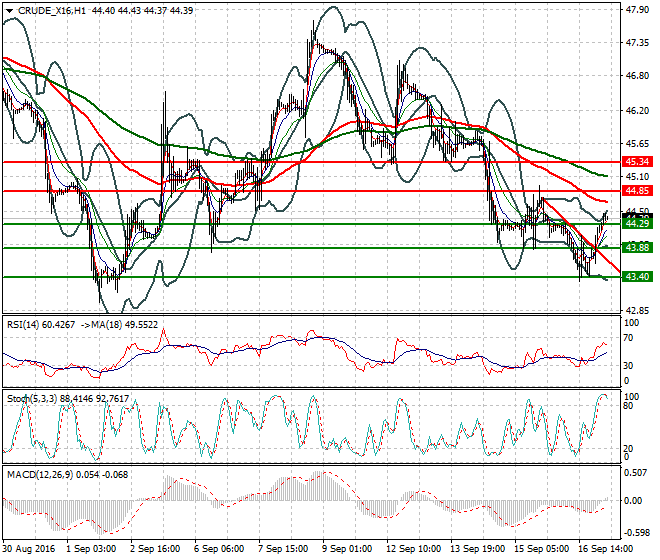Screen dimensions: 660x560
Task: Click the 0.507 value on MACD scale
Action: coord(636,472)
